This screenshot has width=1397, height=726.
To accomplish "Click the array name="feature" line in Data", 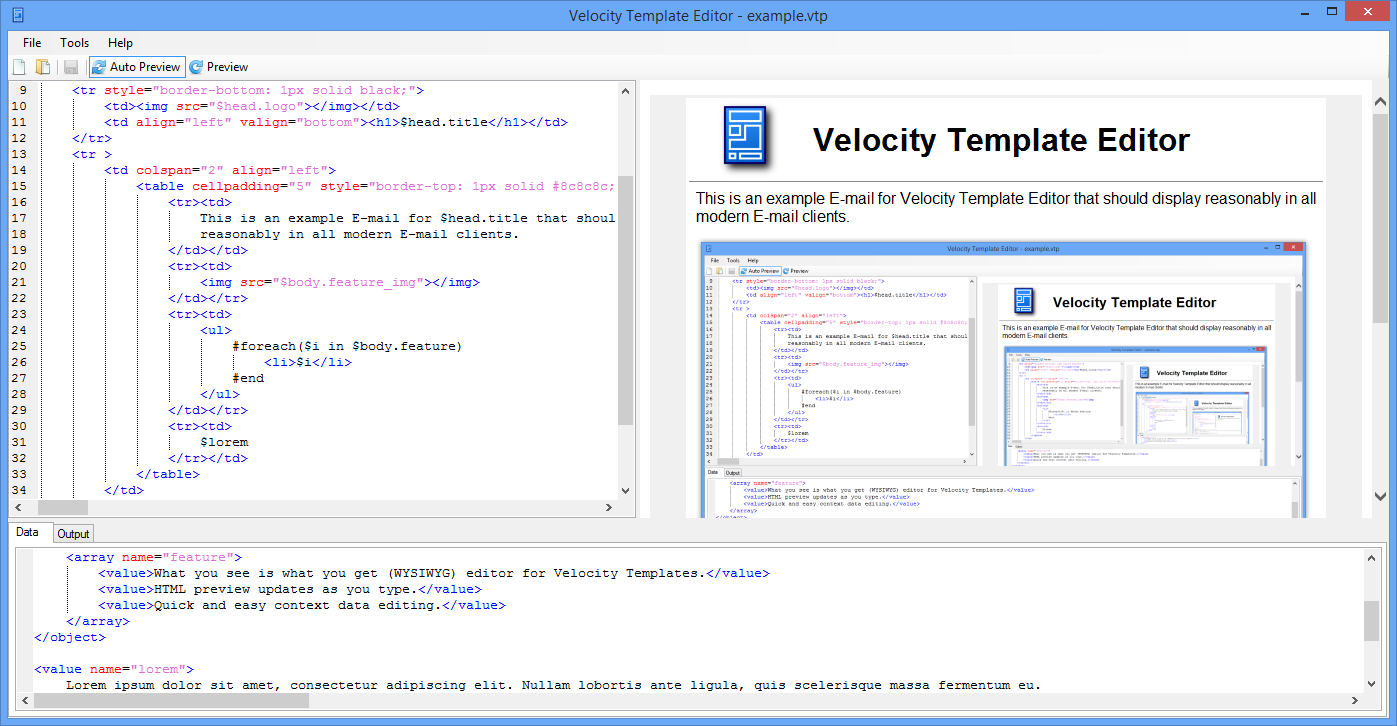I will 154,557.
